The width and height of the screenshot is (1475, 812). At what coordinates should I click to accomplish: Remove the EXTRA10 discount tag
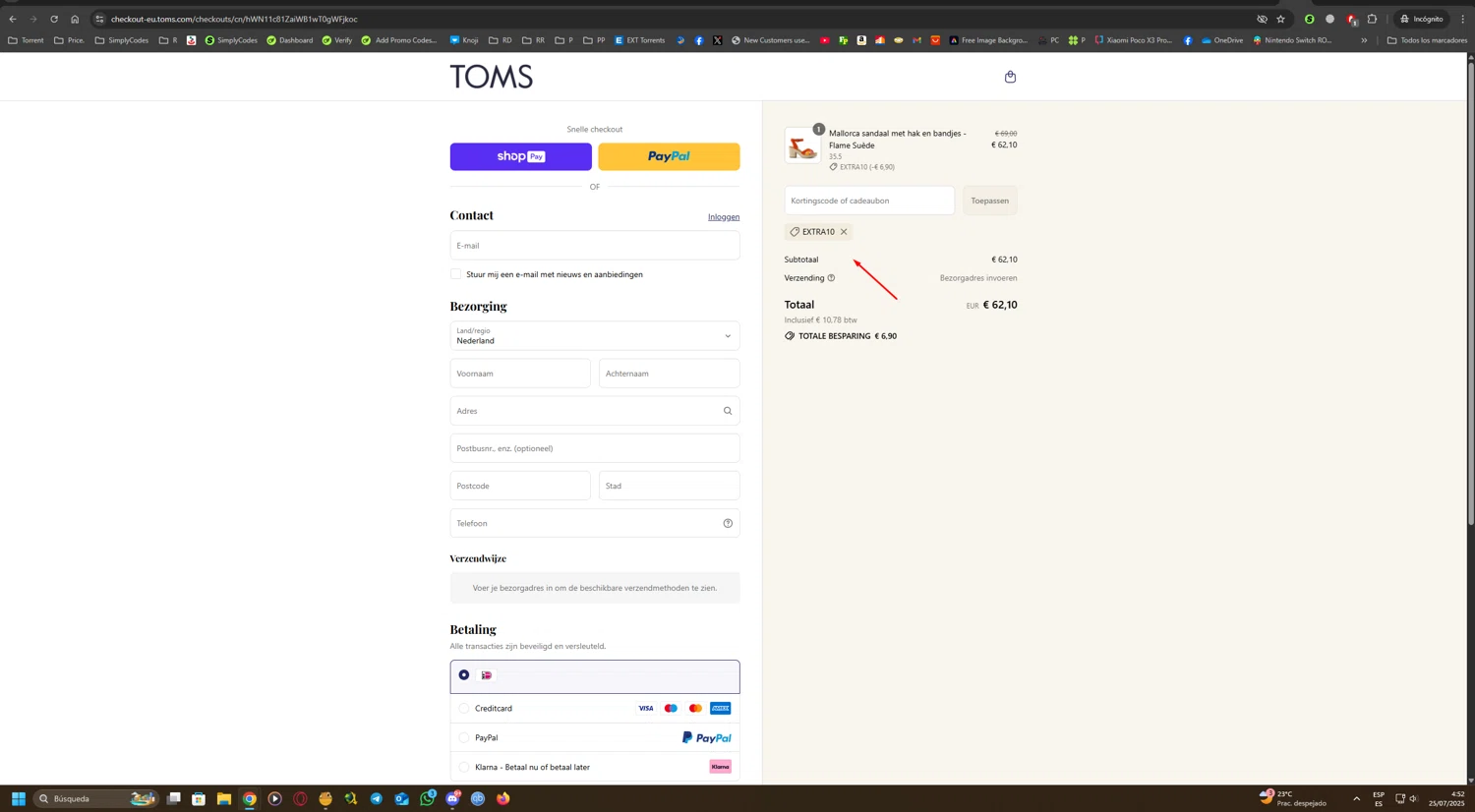click(844, 232)
